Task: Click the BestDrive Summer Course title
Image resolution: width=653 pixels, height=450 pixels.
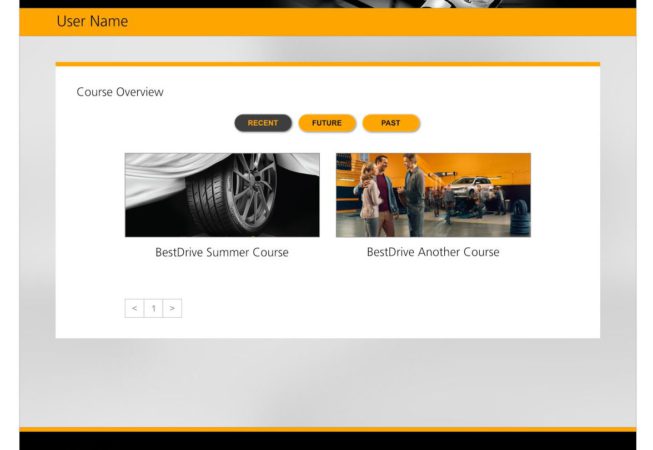Action: coord(222,252)
